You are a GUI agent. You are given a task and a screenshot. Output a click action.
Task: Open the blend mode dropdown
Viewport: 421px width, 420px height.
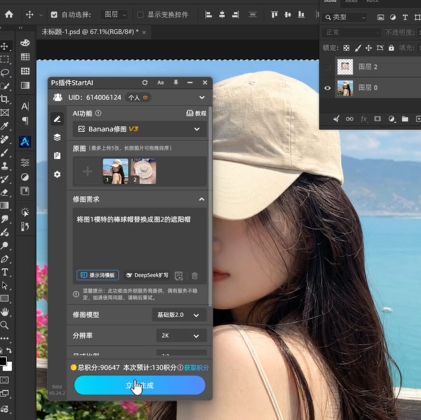pyautogui.click(x=351, y=32)
